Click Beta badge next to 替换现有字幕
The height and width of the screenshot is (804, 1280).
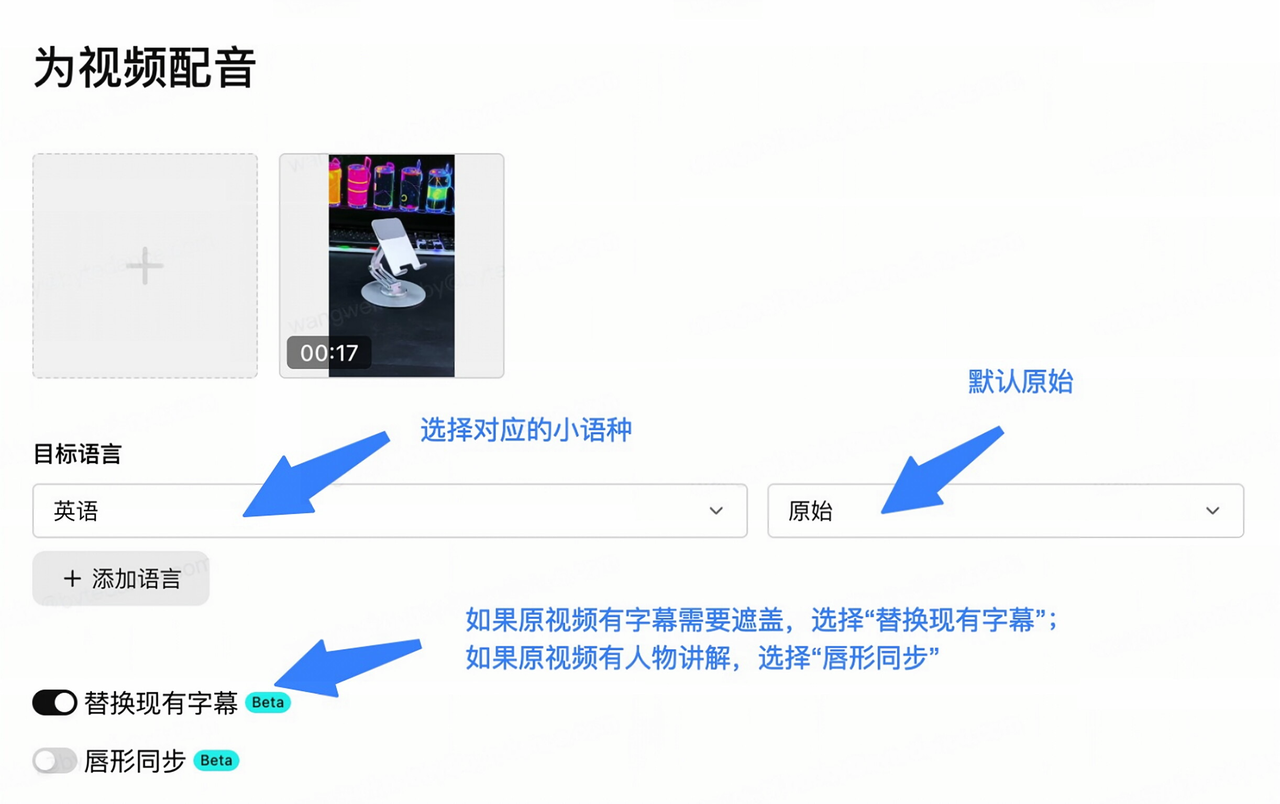tap(268, 702)
